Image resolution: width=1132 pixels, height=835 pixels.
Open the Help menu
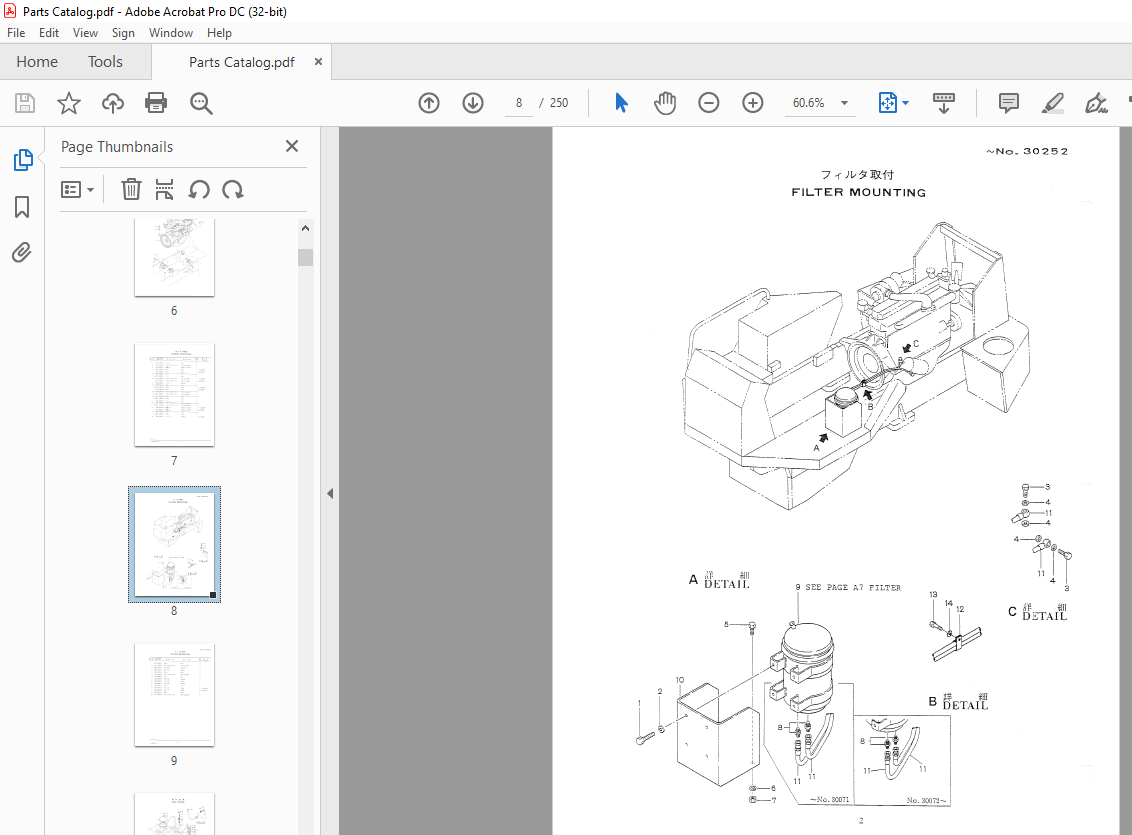(219, 33)
